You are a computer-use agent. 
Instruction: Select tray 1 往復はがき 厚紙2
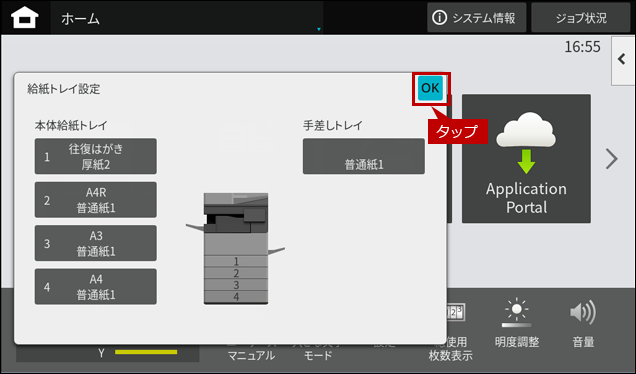pyautogui.click(x=96, y=156)
